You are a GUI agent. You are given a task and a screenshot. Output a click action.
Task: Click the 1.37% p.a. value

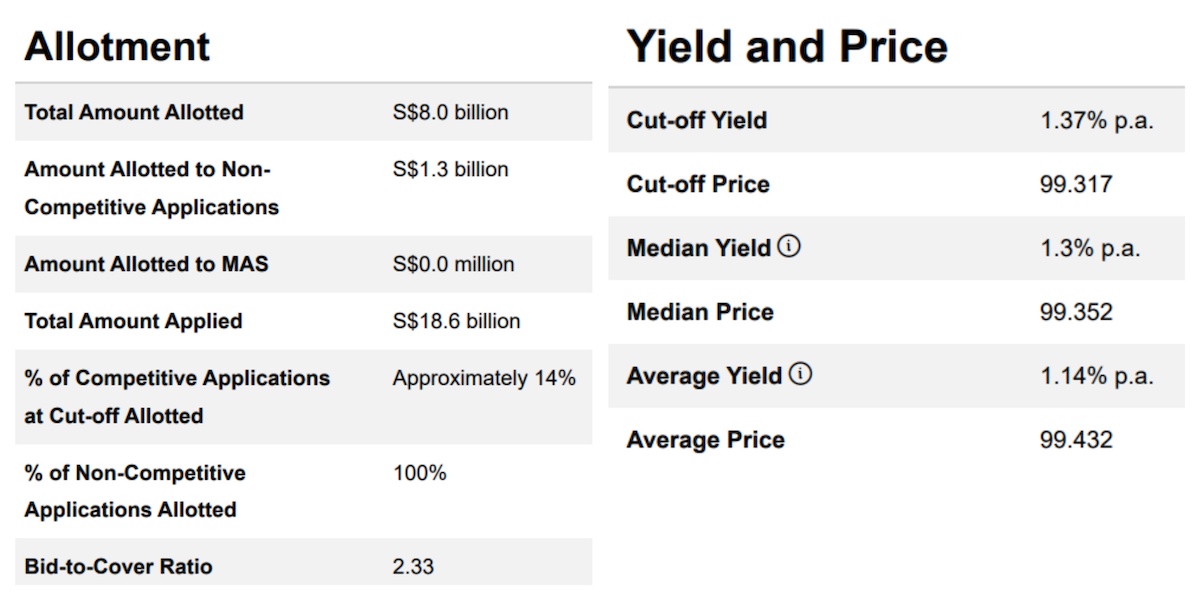pos(1096,121)
